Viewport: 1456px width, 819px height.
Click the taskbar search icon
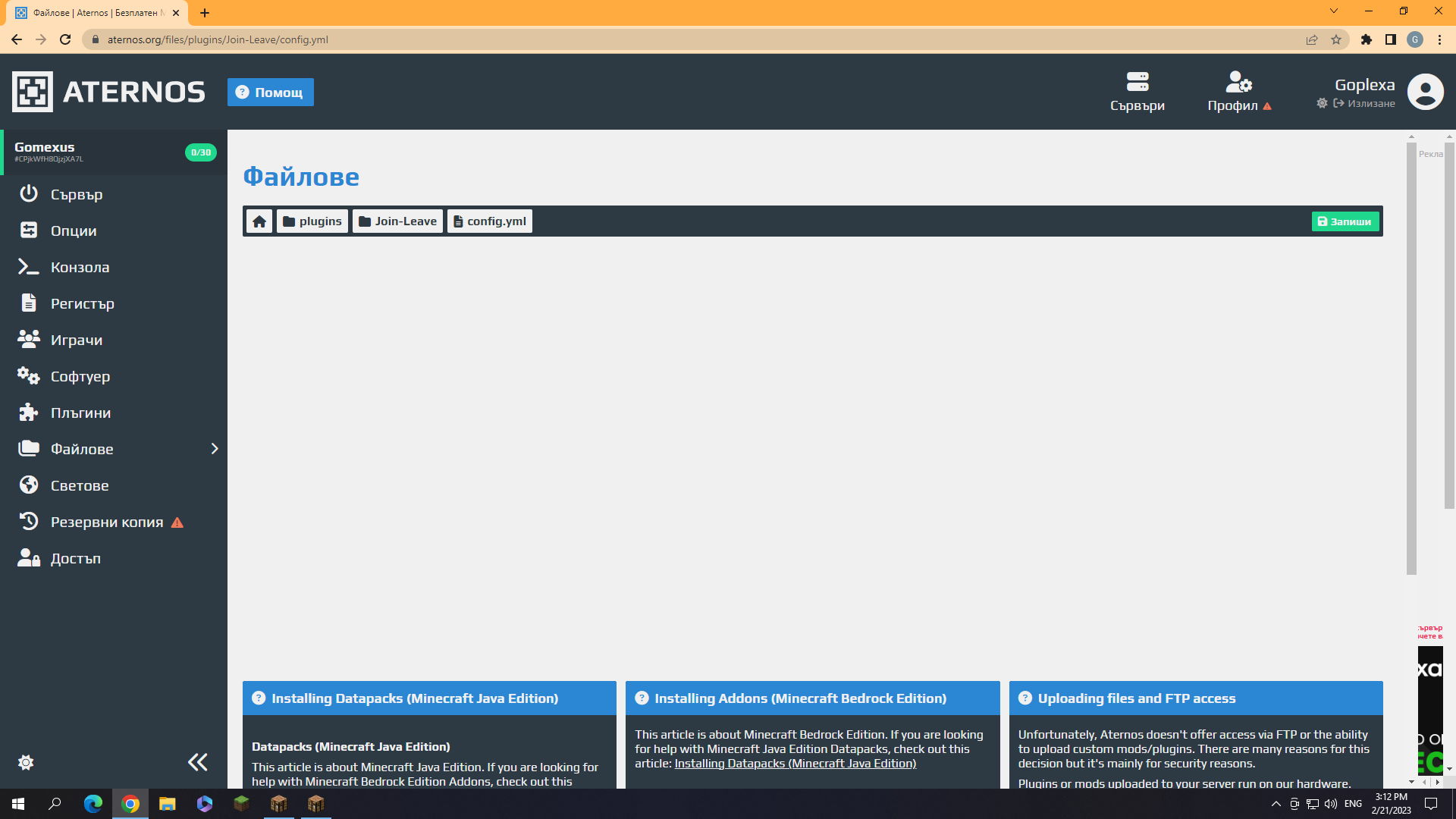coord(55,804)
